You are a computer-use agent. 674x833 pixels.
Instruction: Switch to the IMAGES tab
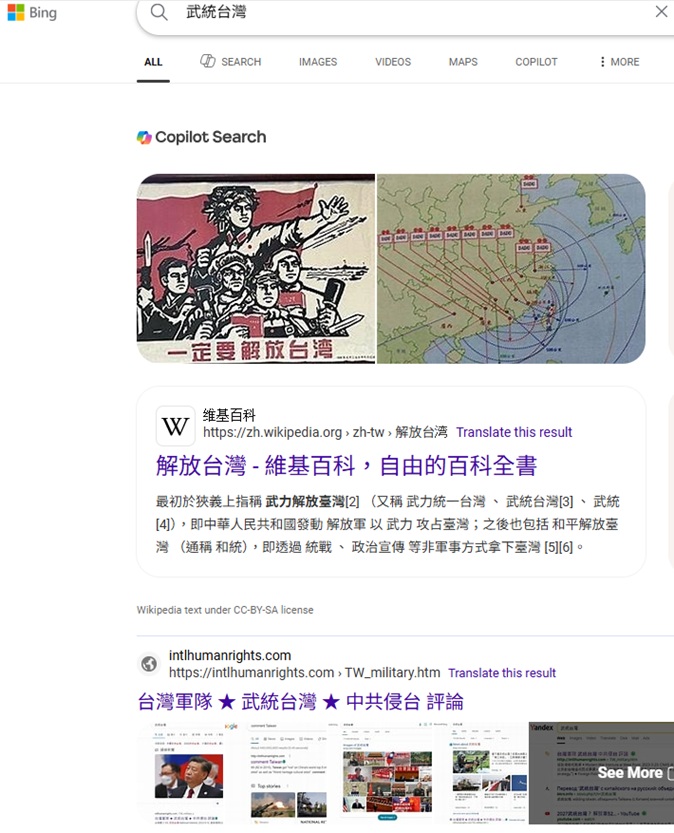tap(318, 62)
